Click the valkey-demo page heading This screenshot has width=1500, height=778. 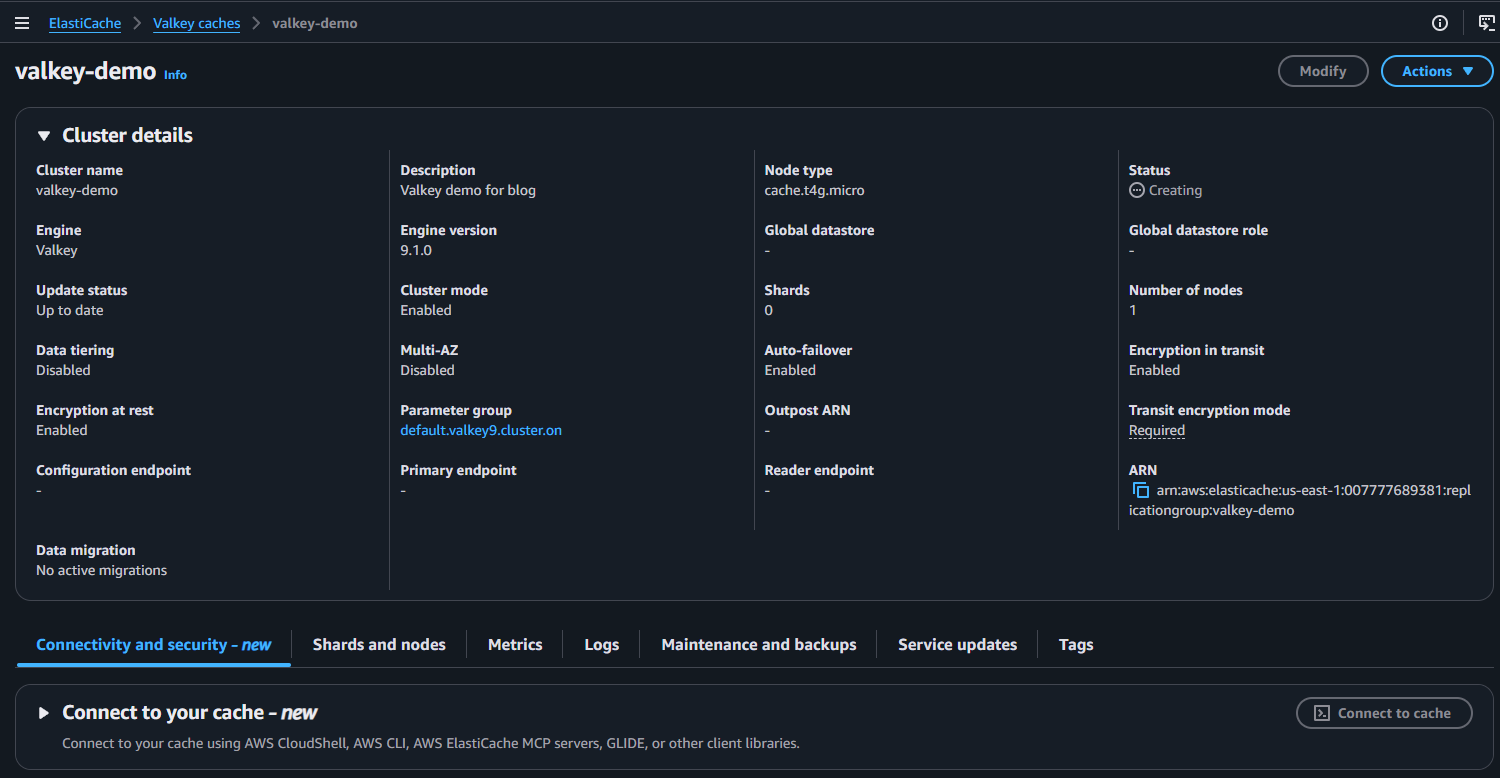pos(86,71)
